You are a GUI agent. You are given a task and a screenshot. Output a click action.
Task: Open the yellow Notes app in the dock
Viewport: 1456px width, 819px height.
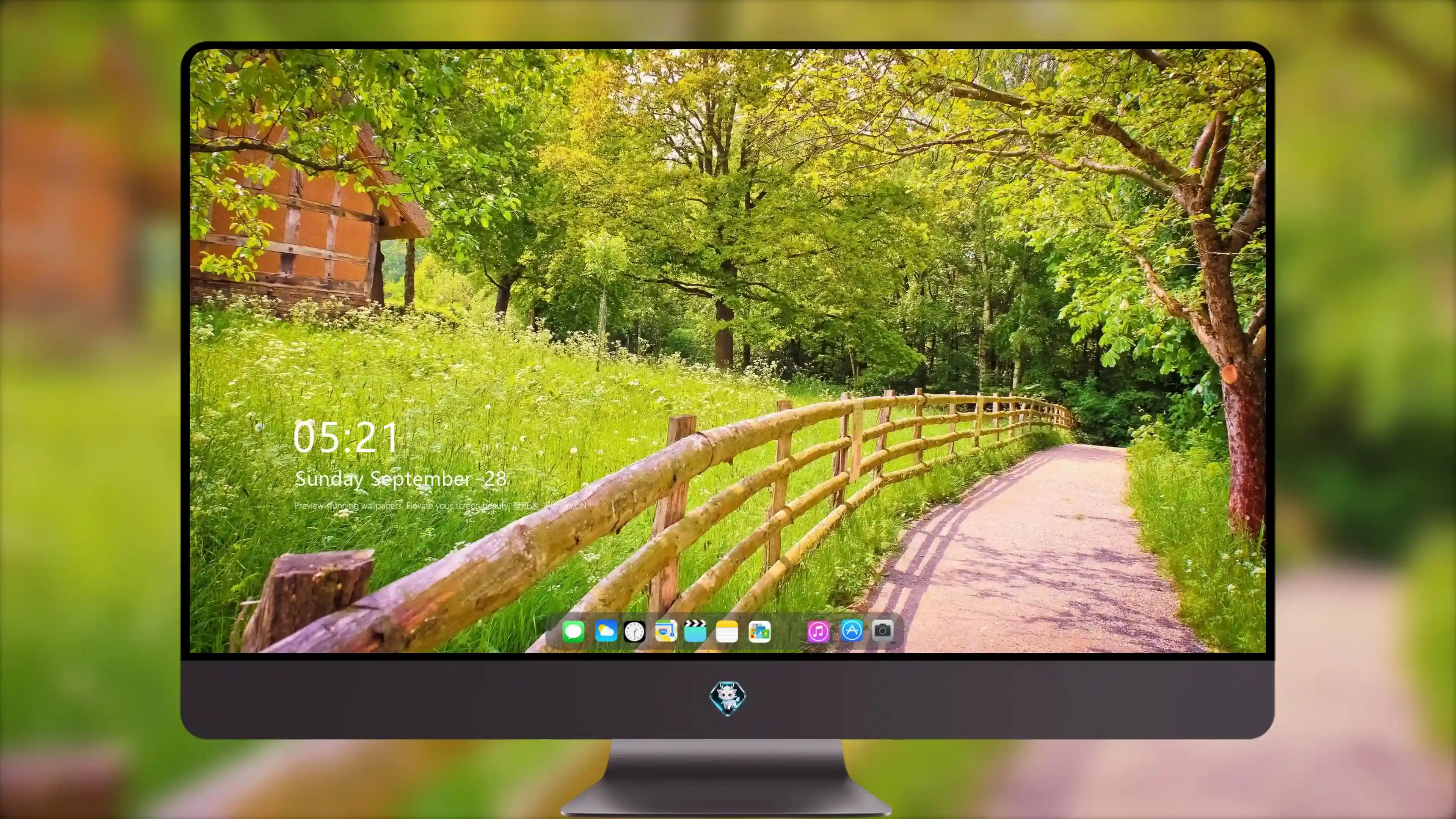pyautogui.click(x=726, y=631)
